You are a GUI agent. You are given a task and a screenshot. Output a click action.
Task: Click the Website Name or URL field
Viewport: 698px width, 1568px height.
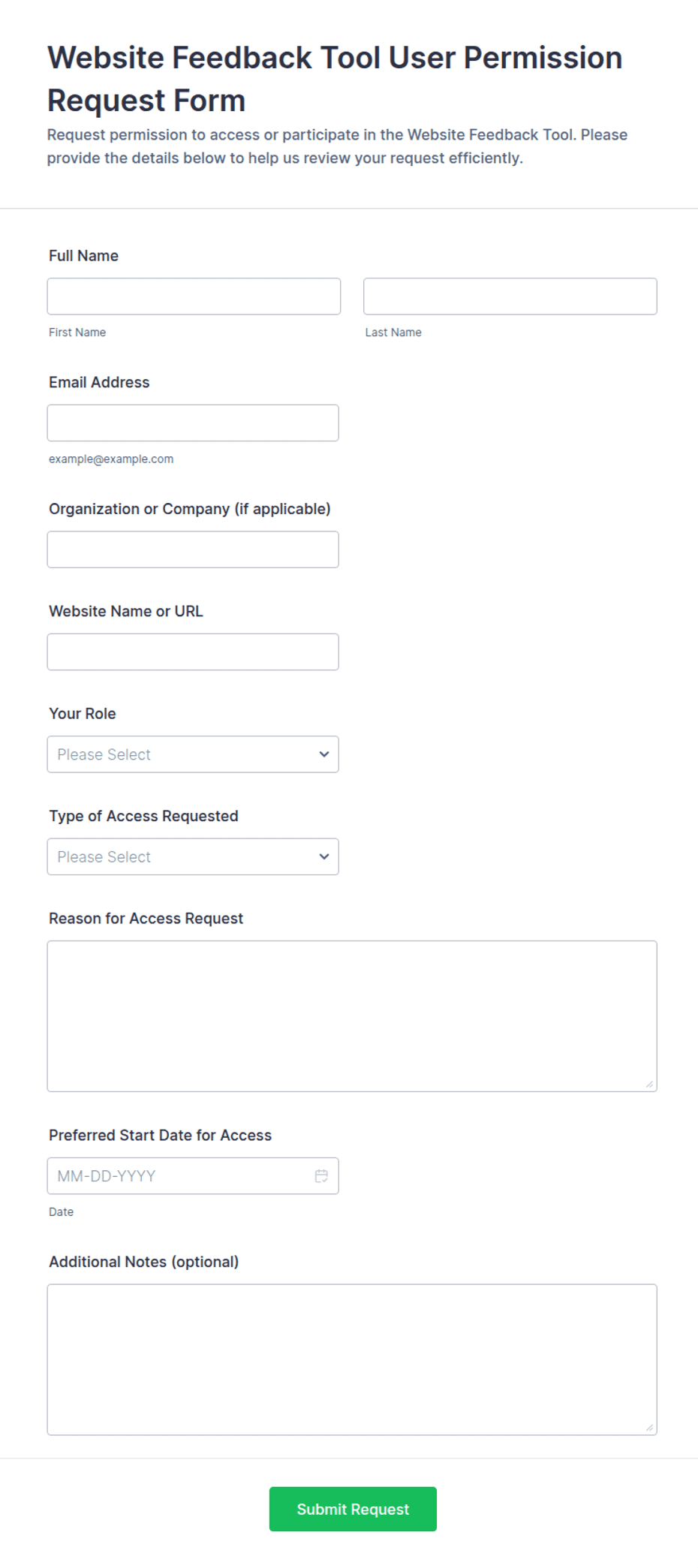pyautogui.click(x=193, y=652)
